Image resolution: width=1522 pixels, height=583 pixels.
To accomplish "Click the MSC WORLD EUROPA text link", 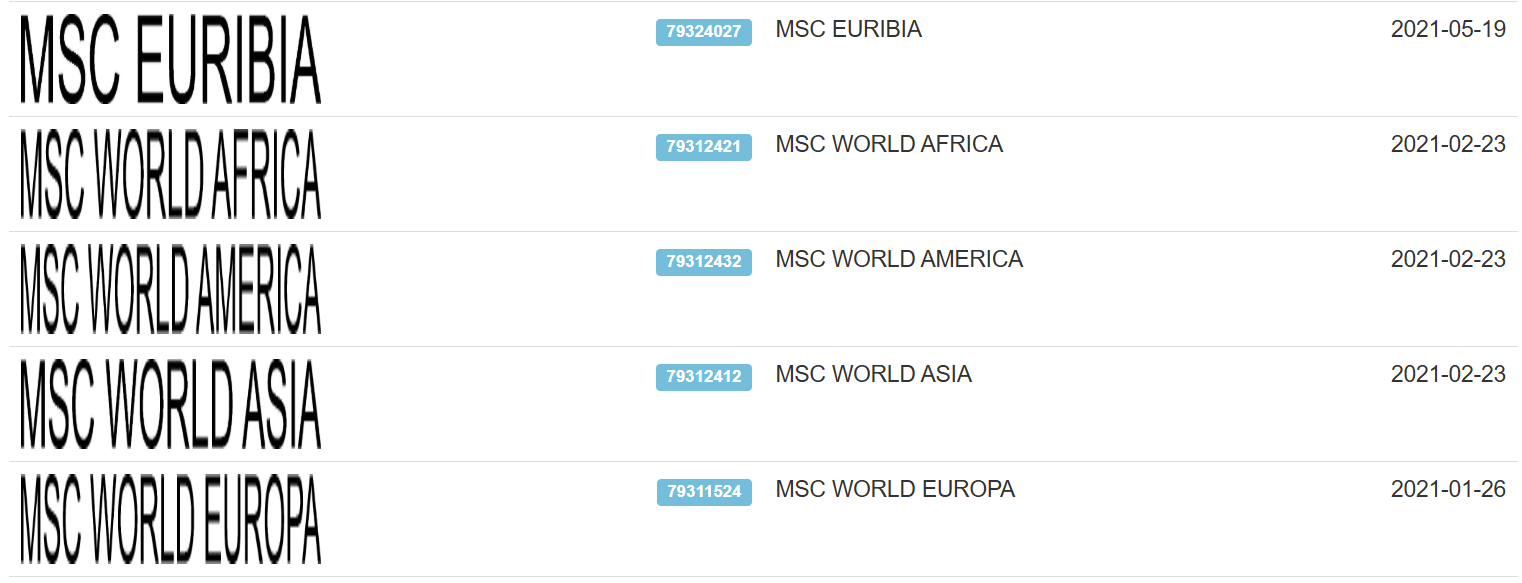I will coord(895,490).
